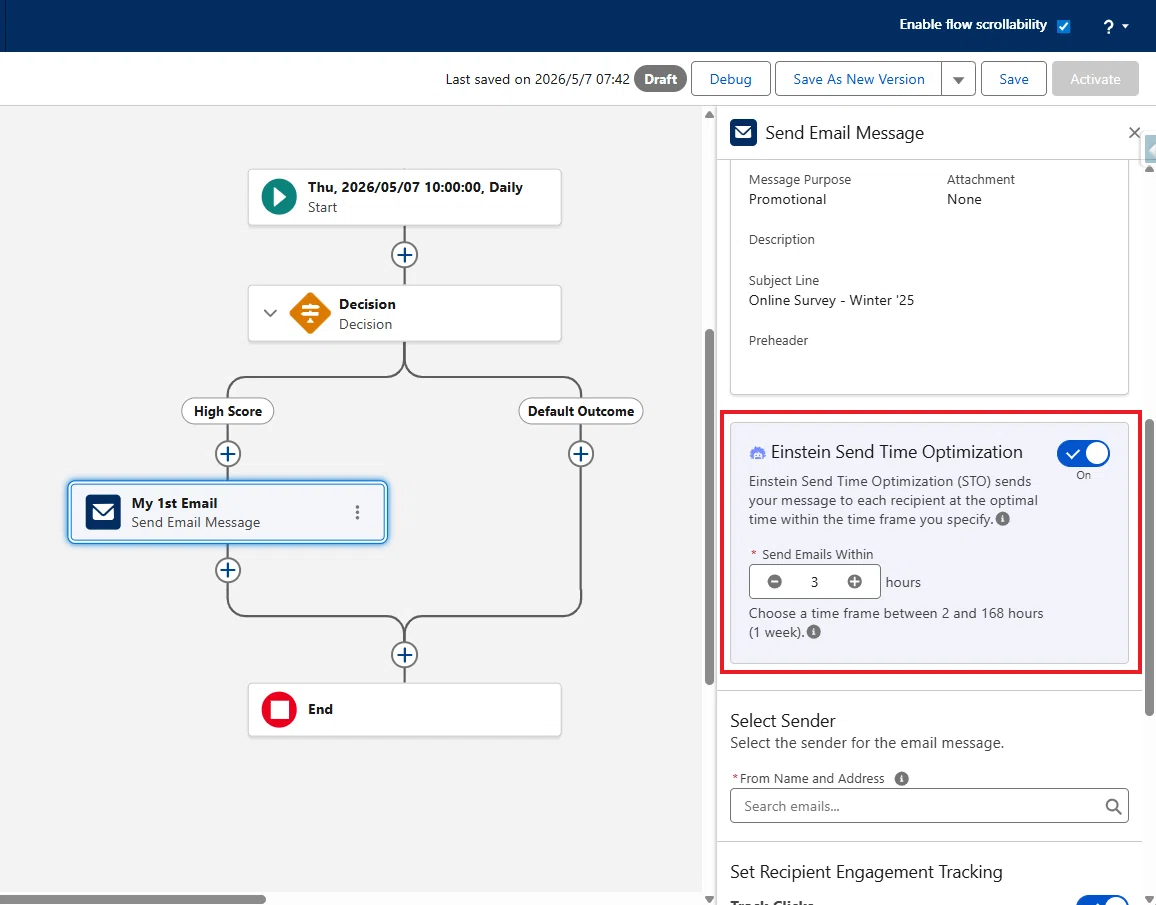Uncheck Enable flow scrollability checkbox

coord(1063,27)
